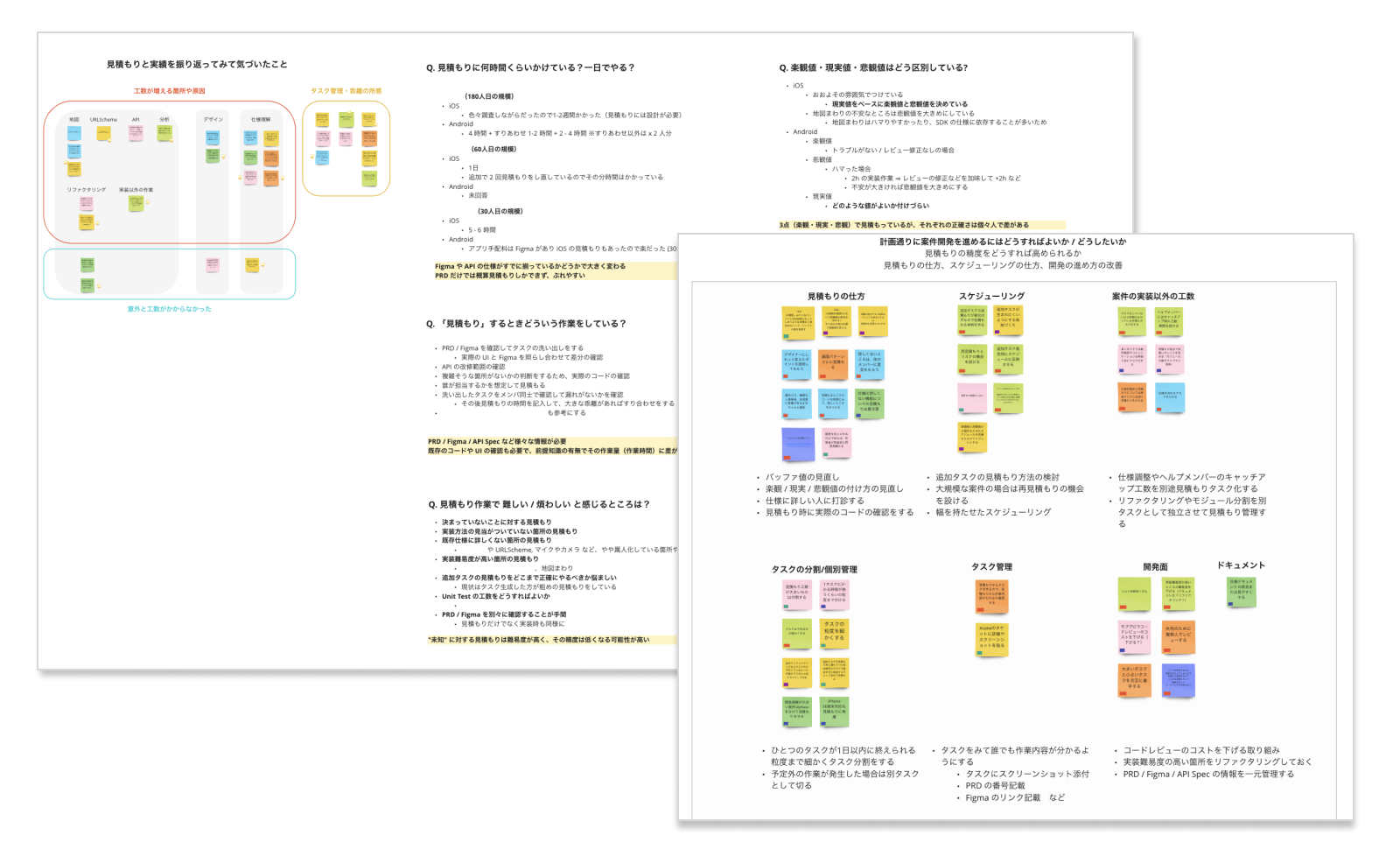Select the URLScheme yellow sticky note

pyautogui.click(x=102, y=132)
